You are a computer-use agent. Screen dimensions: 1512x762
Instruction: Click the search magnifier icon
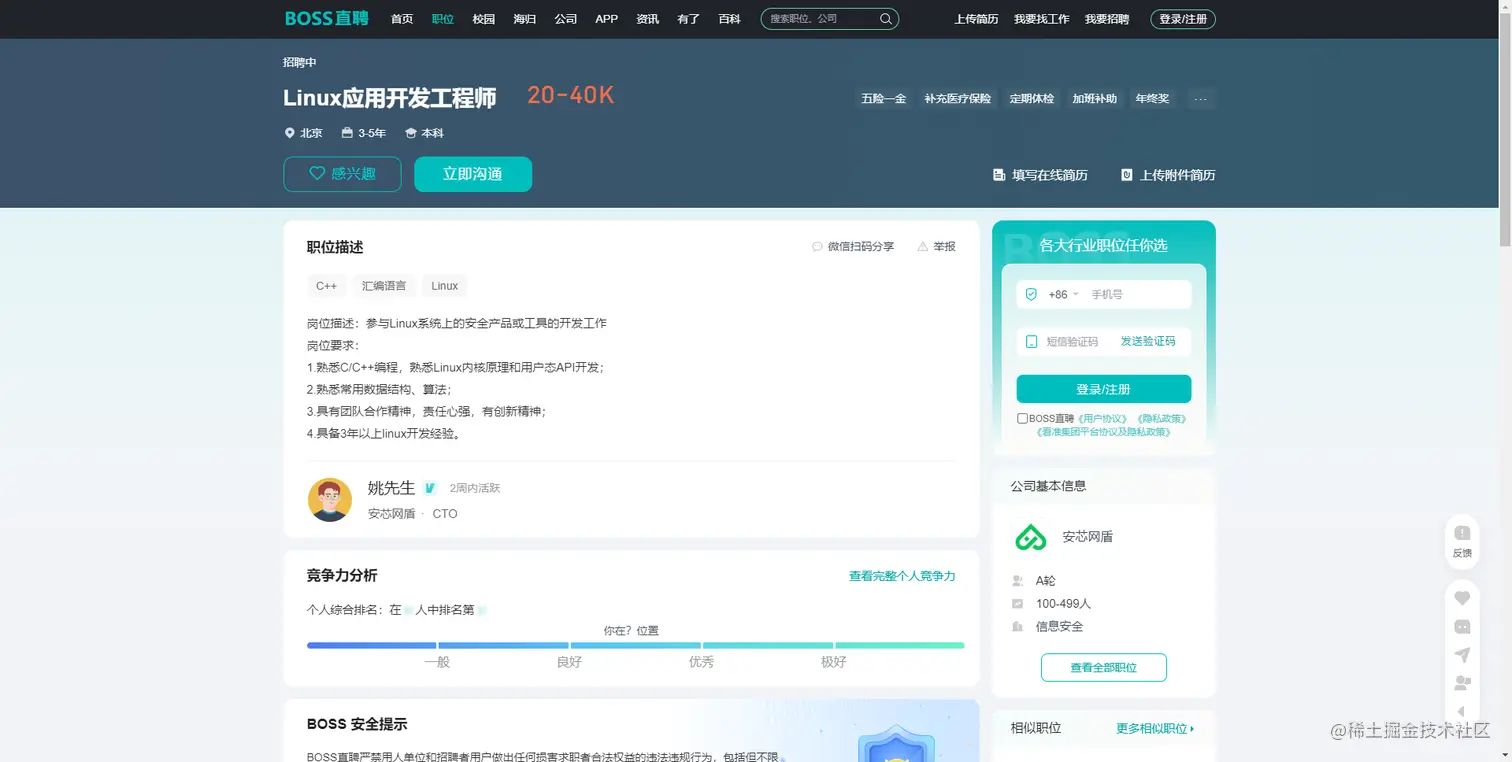click(886, 19)
